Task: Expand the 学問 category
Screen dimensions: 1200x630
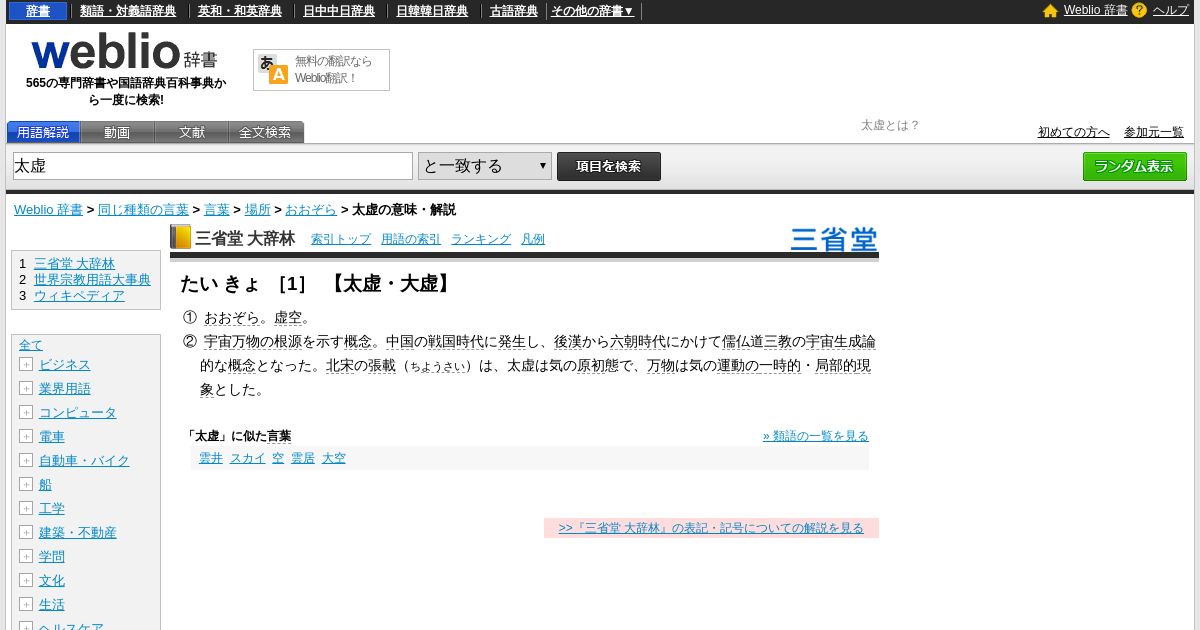Action: coord(26,556)
